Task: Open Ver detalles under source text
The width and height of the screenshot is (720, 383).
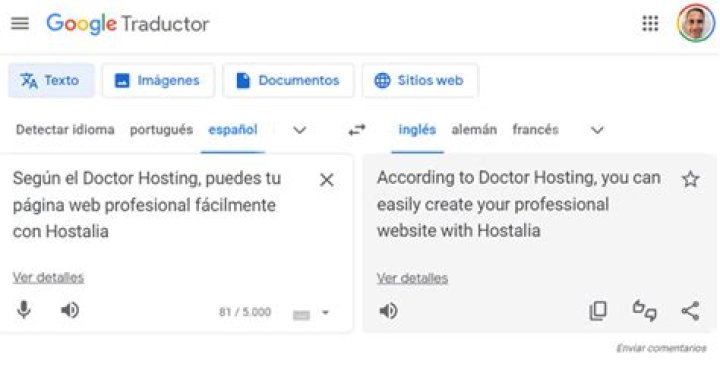Action: coord(48,277)
